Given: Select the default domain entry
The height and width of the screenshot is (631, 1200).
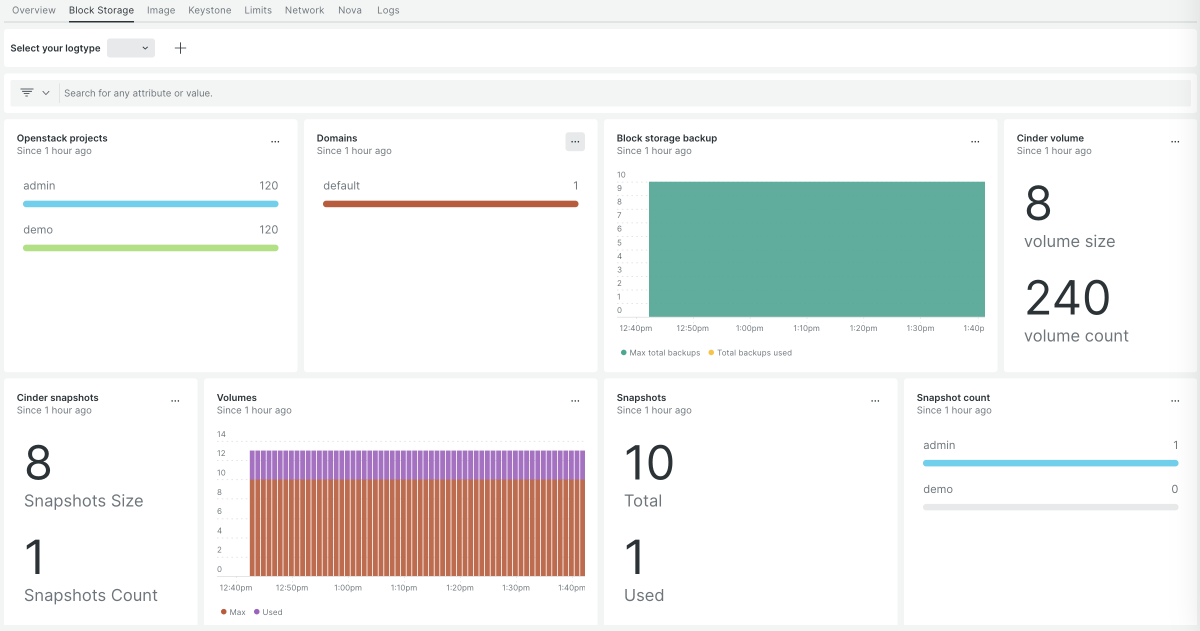Looking at the screenshot, I should [x=340, y=185].
